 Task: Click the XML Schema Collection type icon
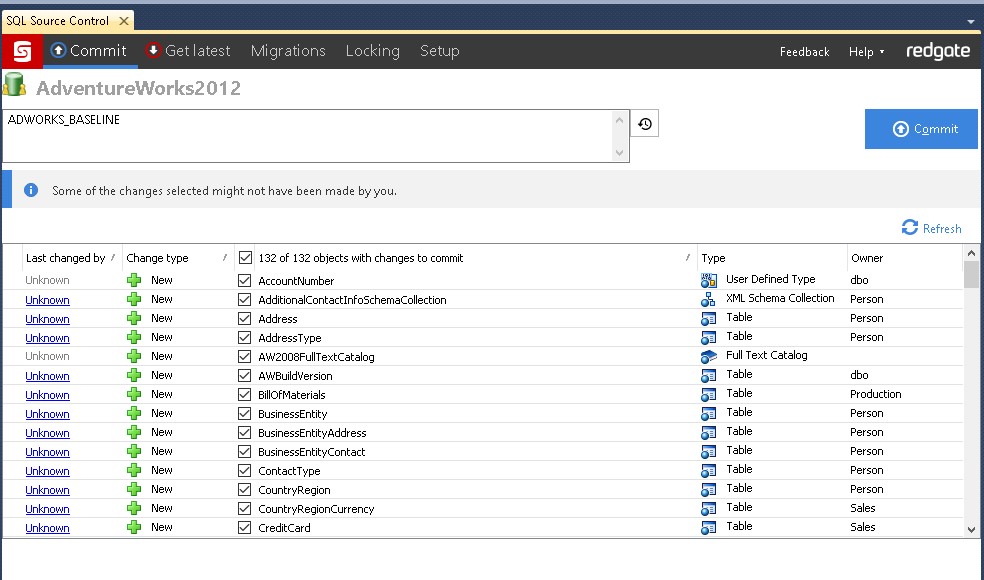[709, 299]
